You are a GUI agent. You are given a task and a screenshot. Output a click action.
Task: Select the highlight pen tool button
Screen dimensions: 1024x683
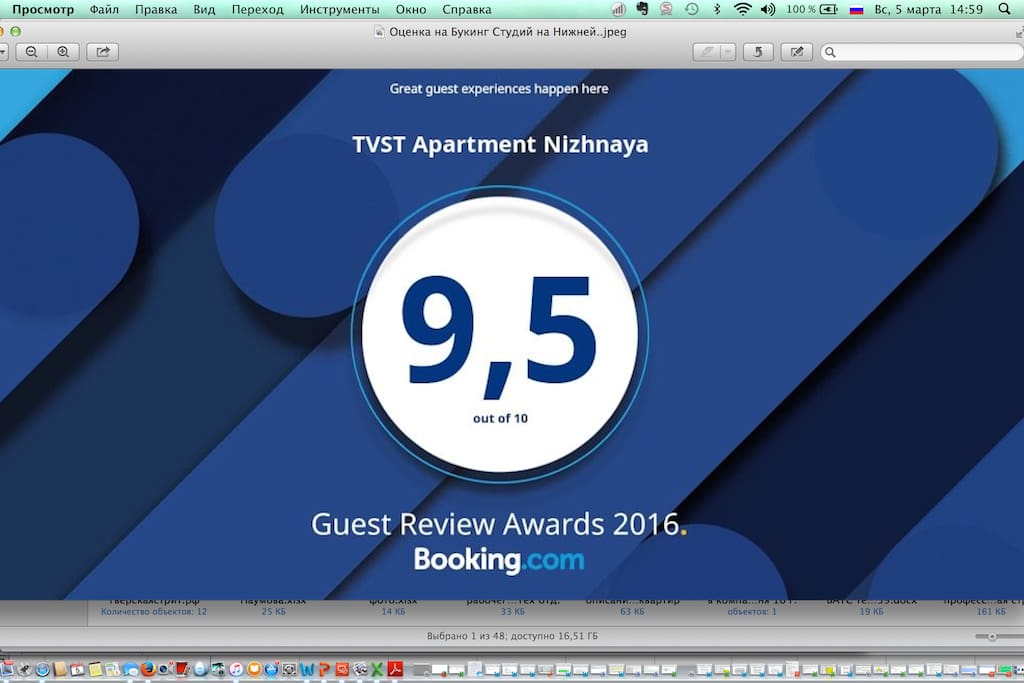(x=707, y=52)
